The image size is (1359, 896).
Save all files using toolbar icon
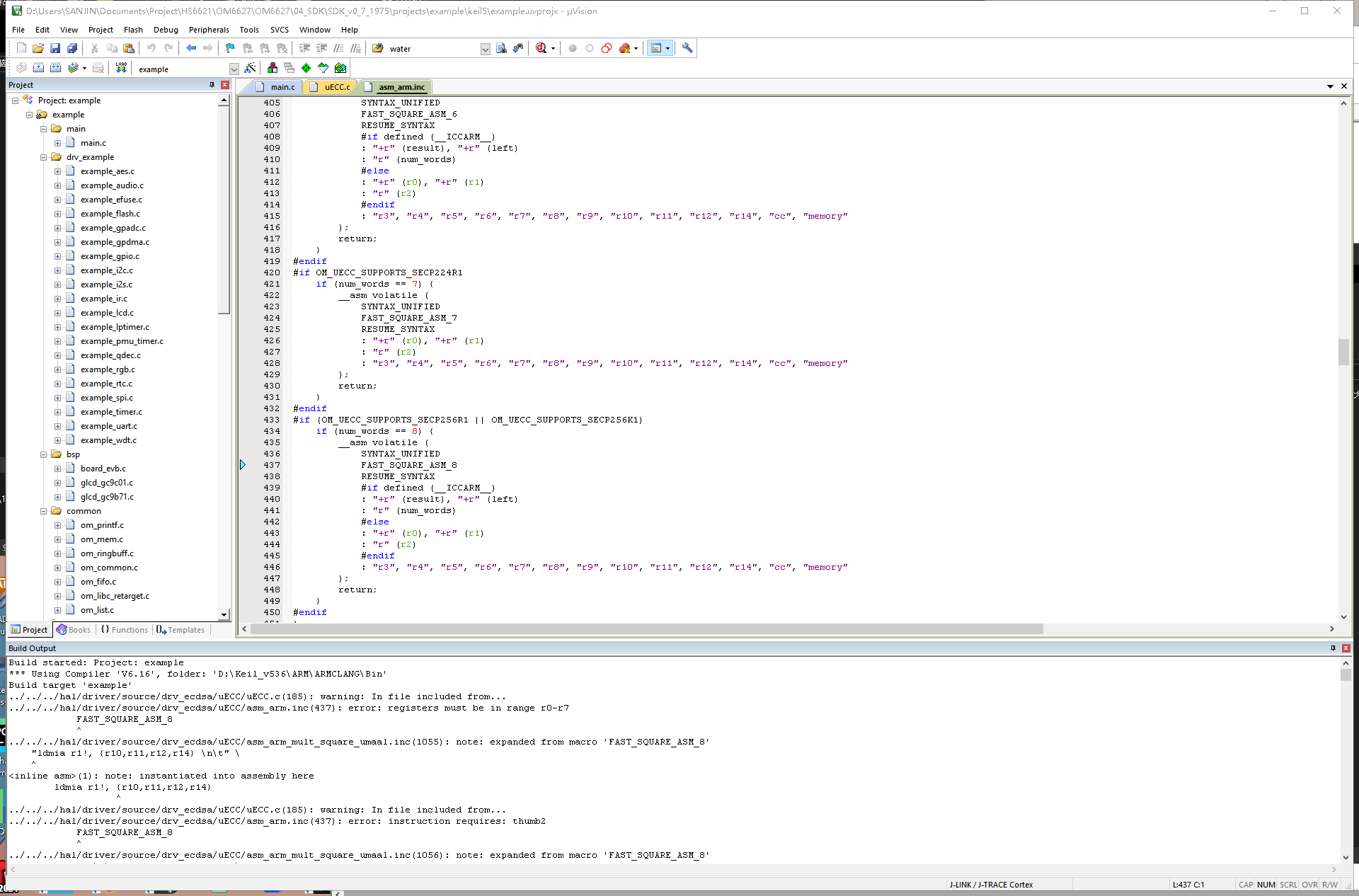72,48
